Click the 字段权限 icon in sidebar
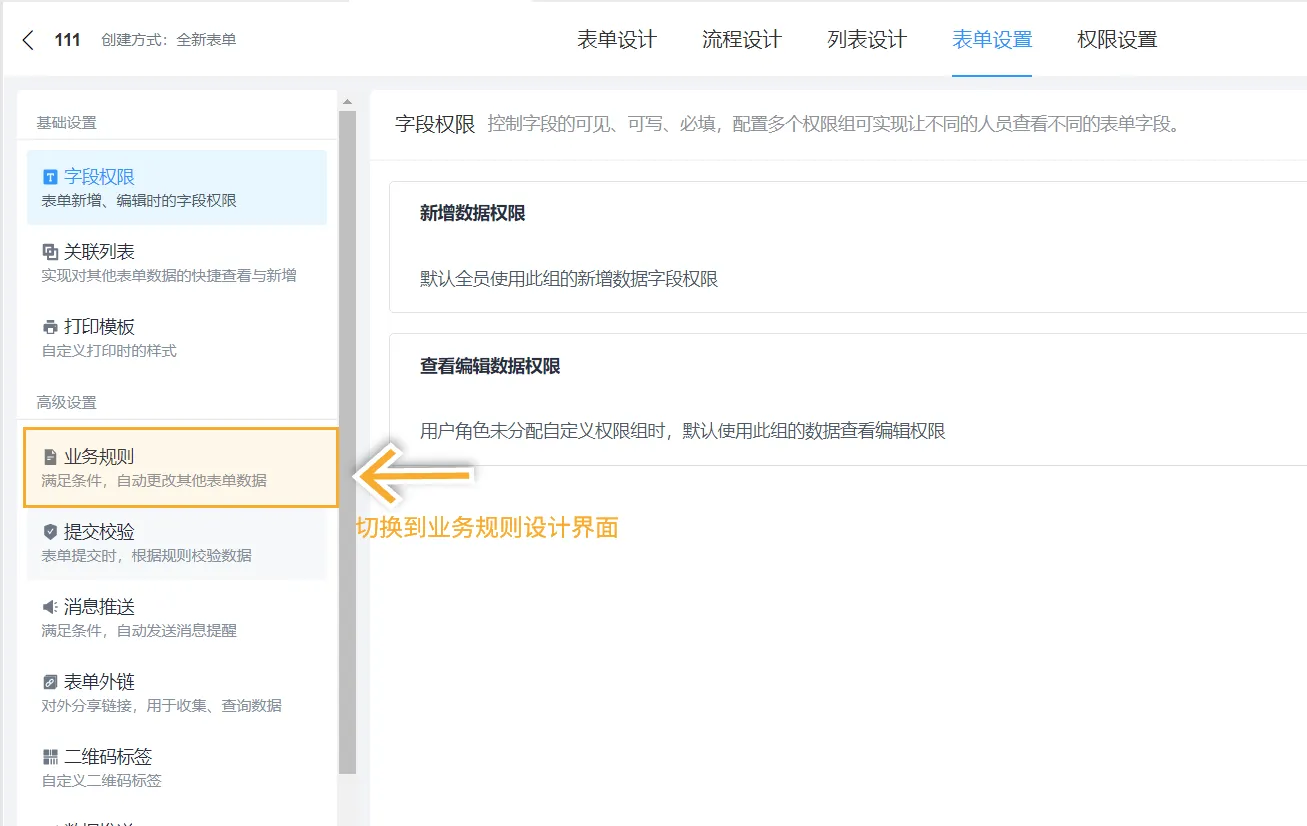1307x826 pixels. pos(50,177)
